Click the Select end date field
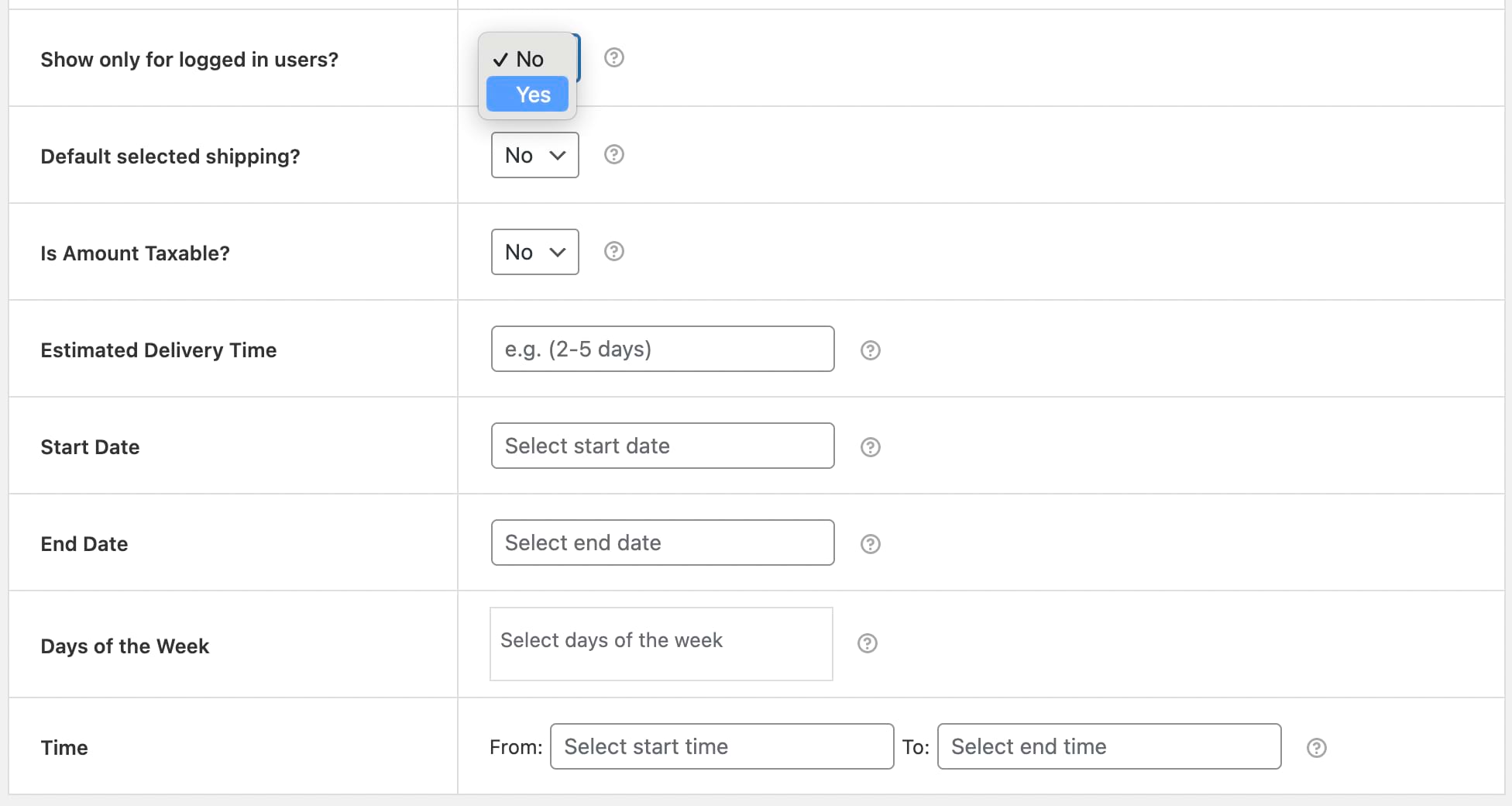The height and width of the screenshot is (806, 1512). coord(661,542)
